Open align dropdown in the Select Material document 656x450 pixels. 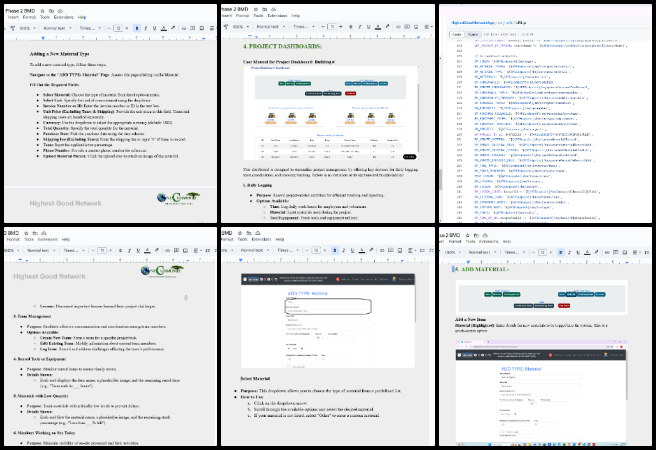click(x=412, y=250)
